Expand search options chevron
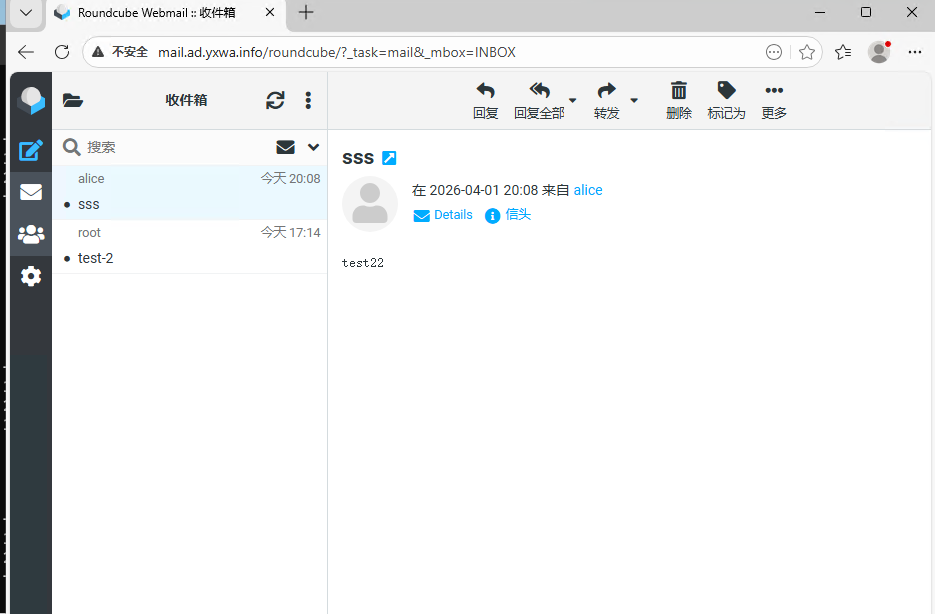 pyautogui.click(x=314, y=147)
